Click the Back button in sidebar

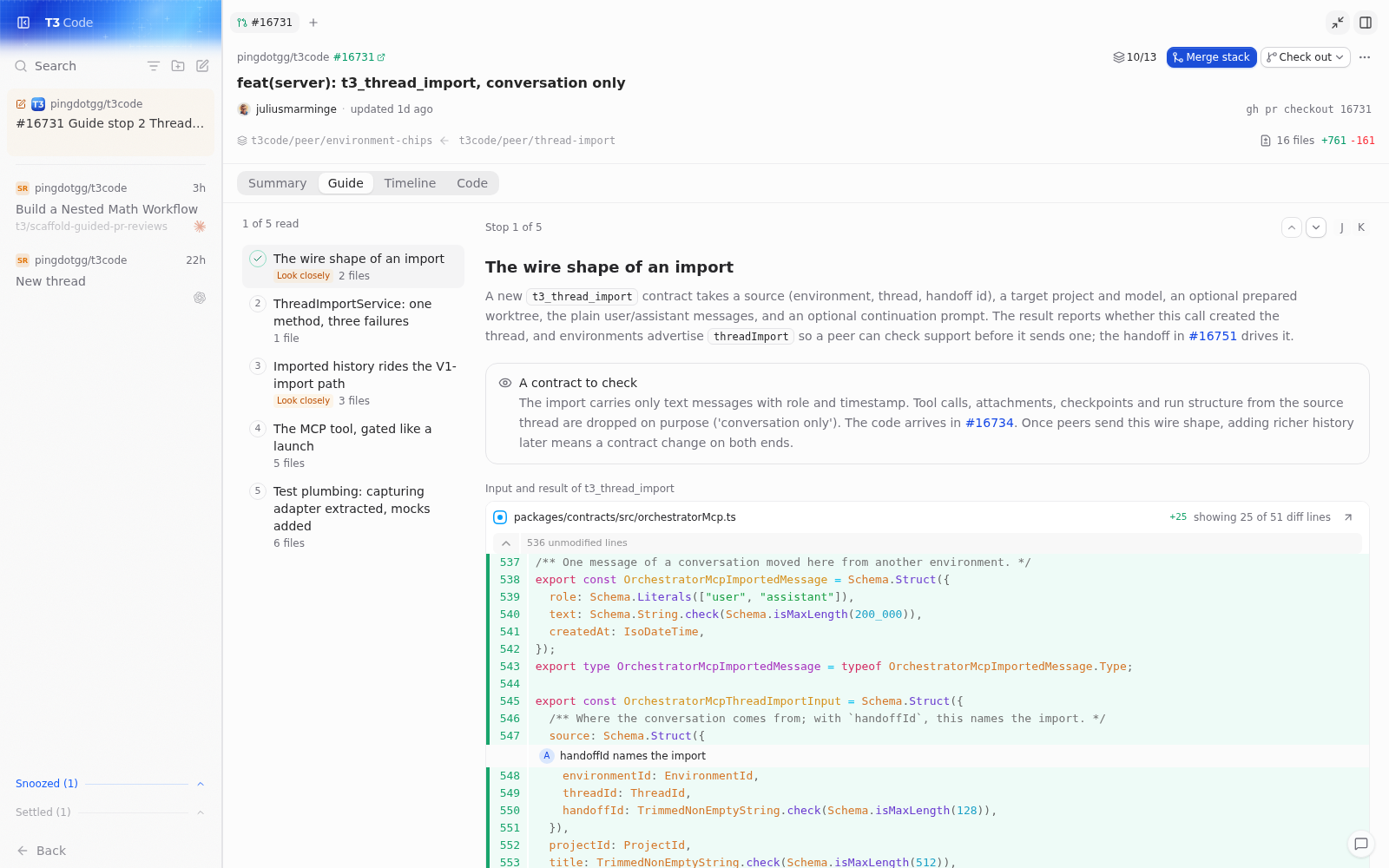click(x=42, y=851)
